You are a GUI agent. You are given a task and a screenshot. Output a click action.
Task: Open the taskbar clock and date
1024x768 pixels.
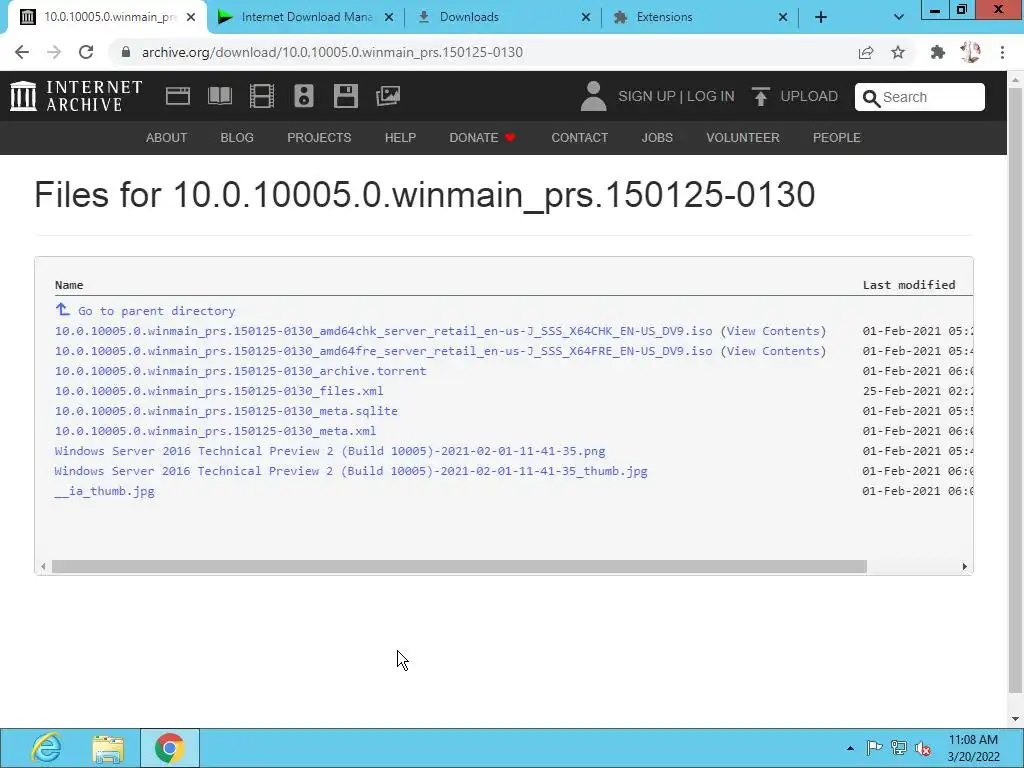(973, 748)
